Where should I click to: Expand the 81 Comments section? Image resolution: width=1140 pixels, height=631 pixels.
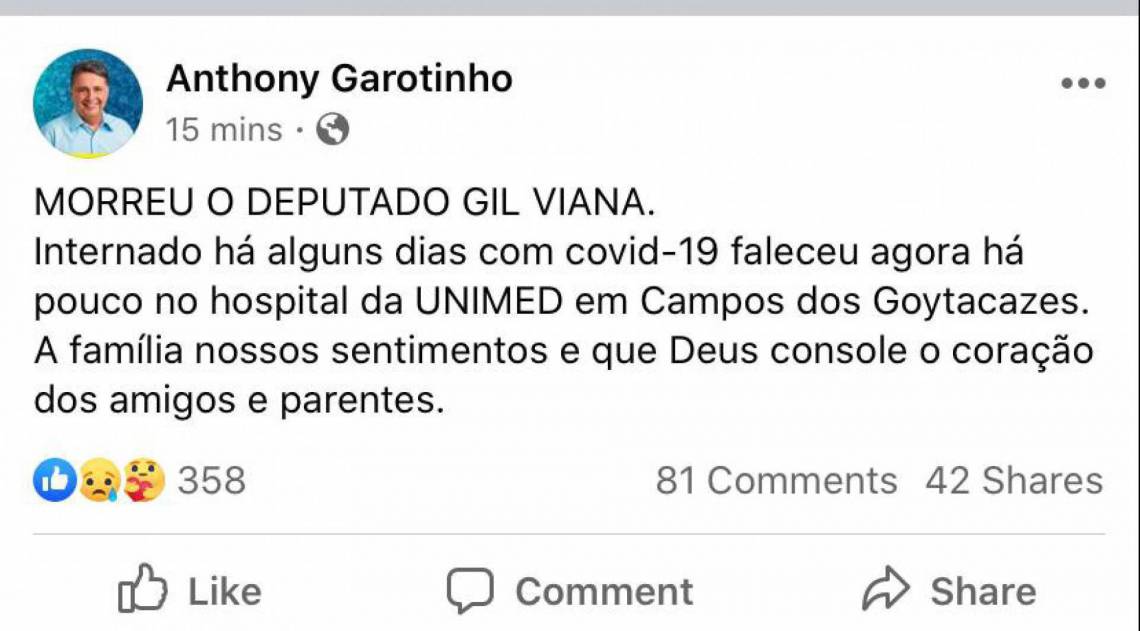coord(778,481)
